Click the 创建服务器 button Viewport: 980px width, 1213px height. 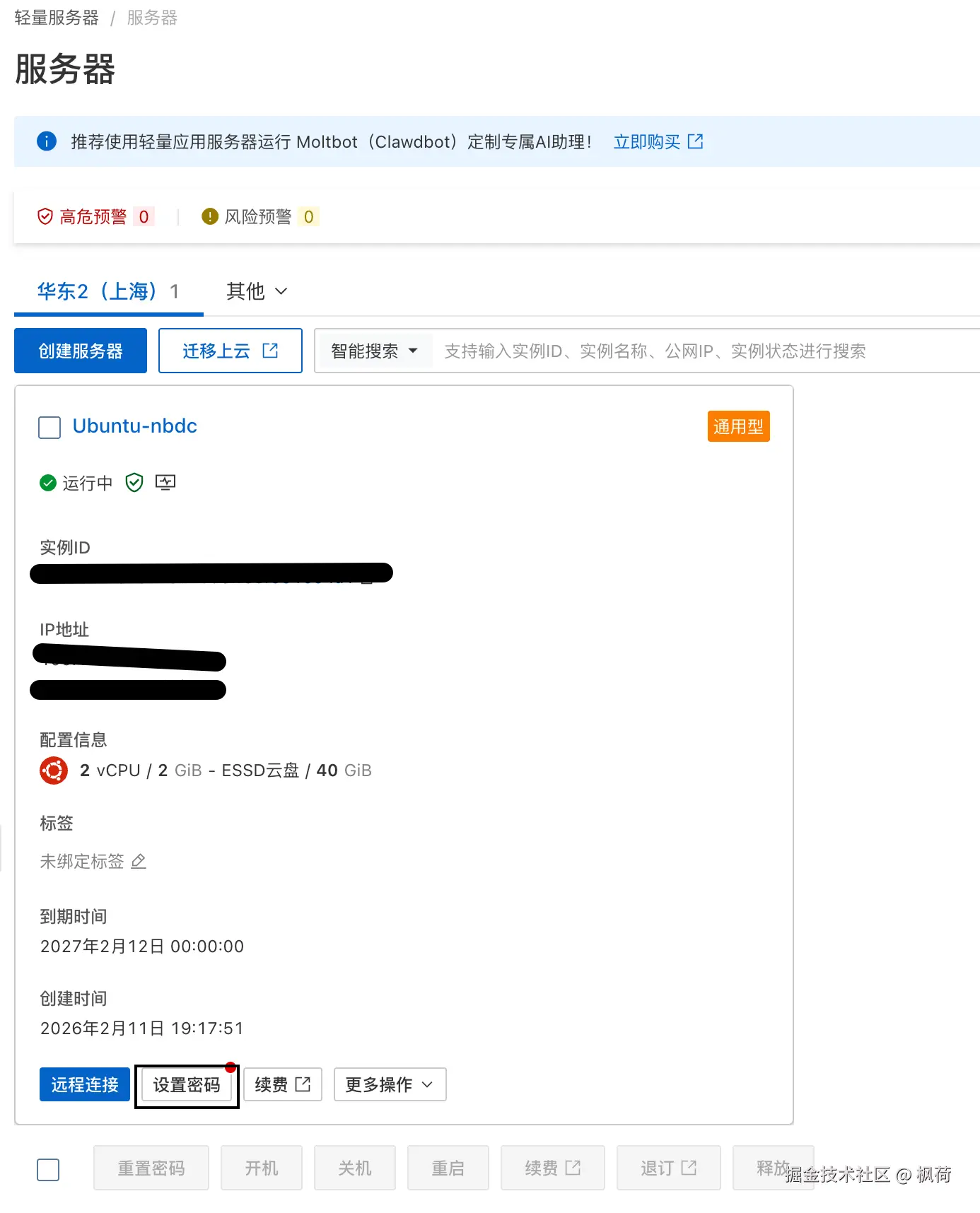(x=81, y=351)
